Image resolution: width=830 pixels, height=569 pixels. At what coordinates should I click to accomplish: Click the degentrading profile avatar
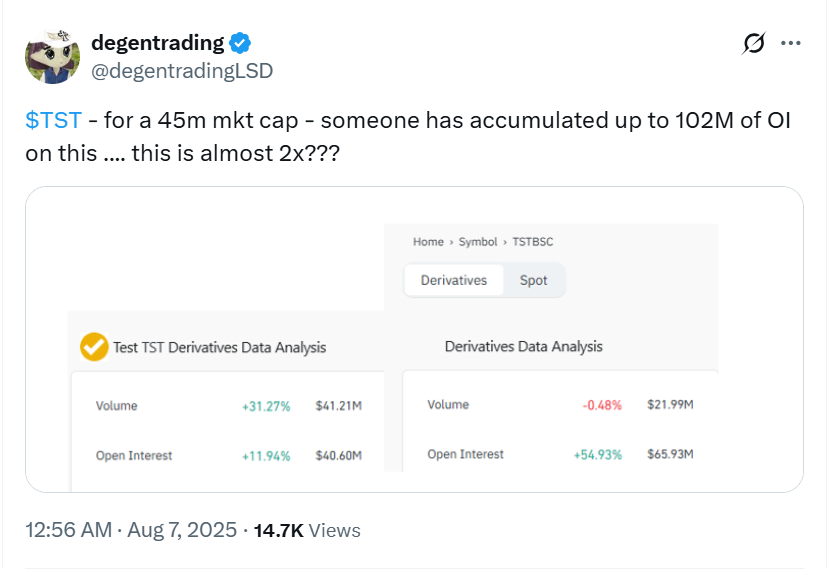(52, 55)
